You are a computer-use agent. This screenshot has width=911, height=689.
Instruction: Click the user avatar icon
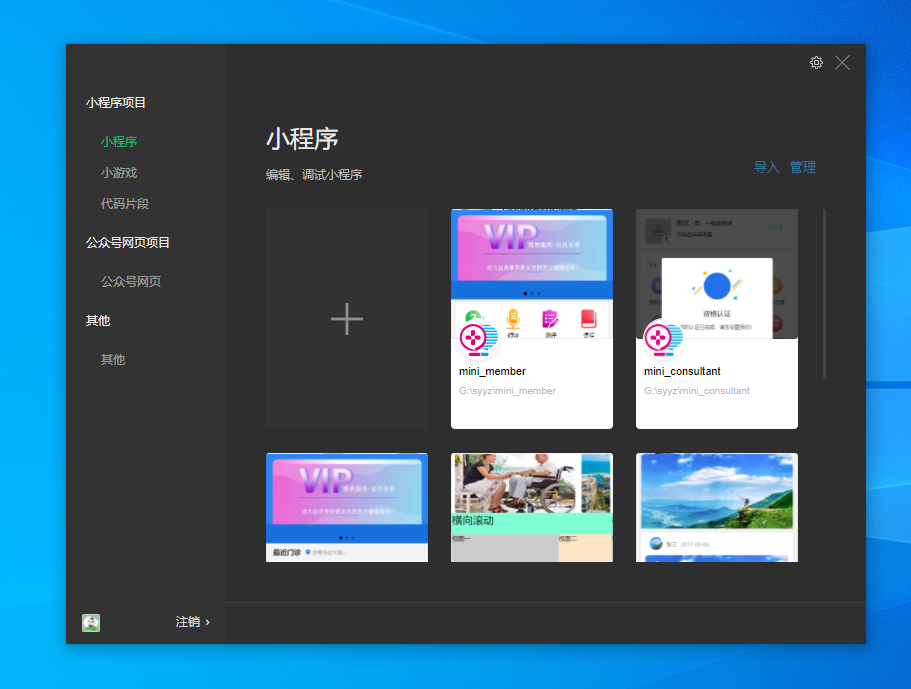(x=91, y=623)
